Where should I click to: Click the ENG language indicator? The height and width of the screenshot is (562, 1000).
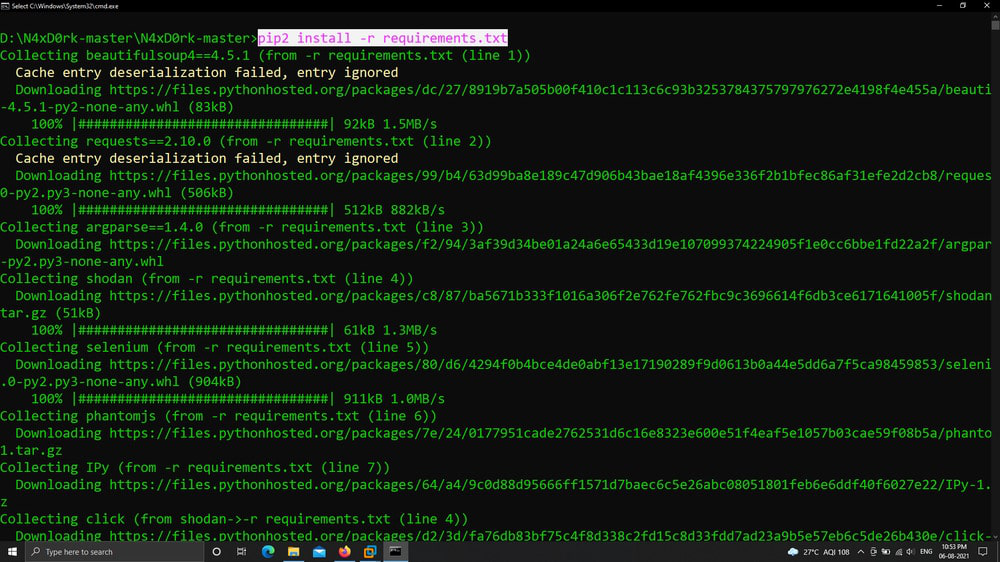pos(926,552)
